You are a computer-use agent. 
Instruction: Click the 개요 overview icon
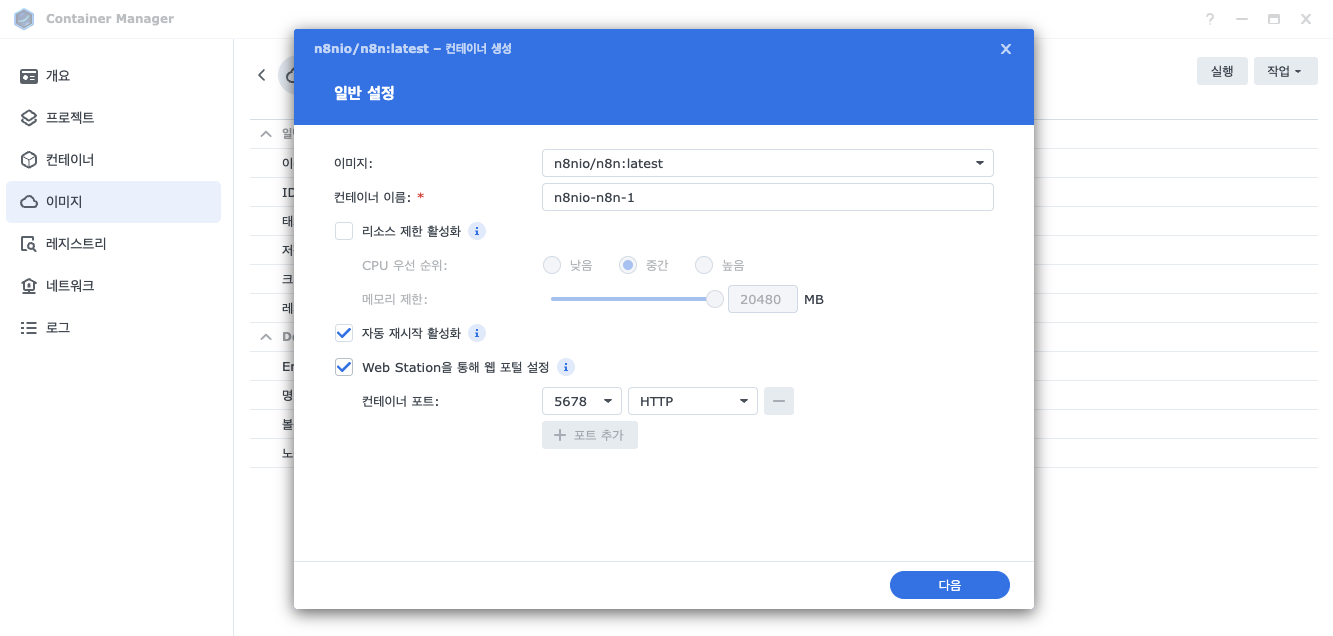pyautogui.click(x=29, y=76)
